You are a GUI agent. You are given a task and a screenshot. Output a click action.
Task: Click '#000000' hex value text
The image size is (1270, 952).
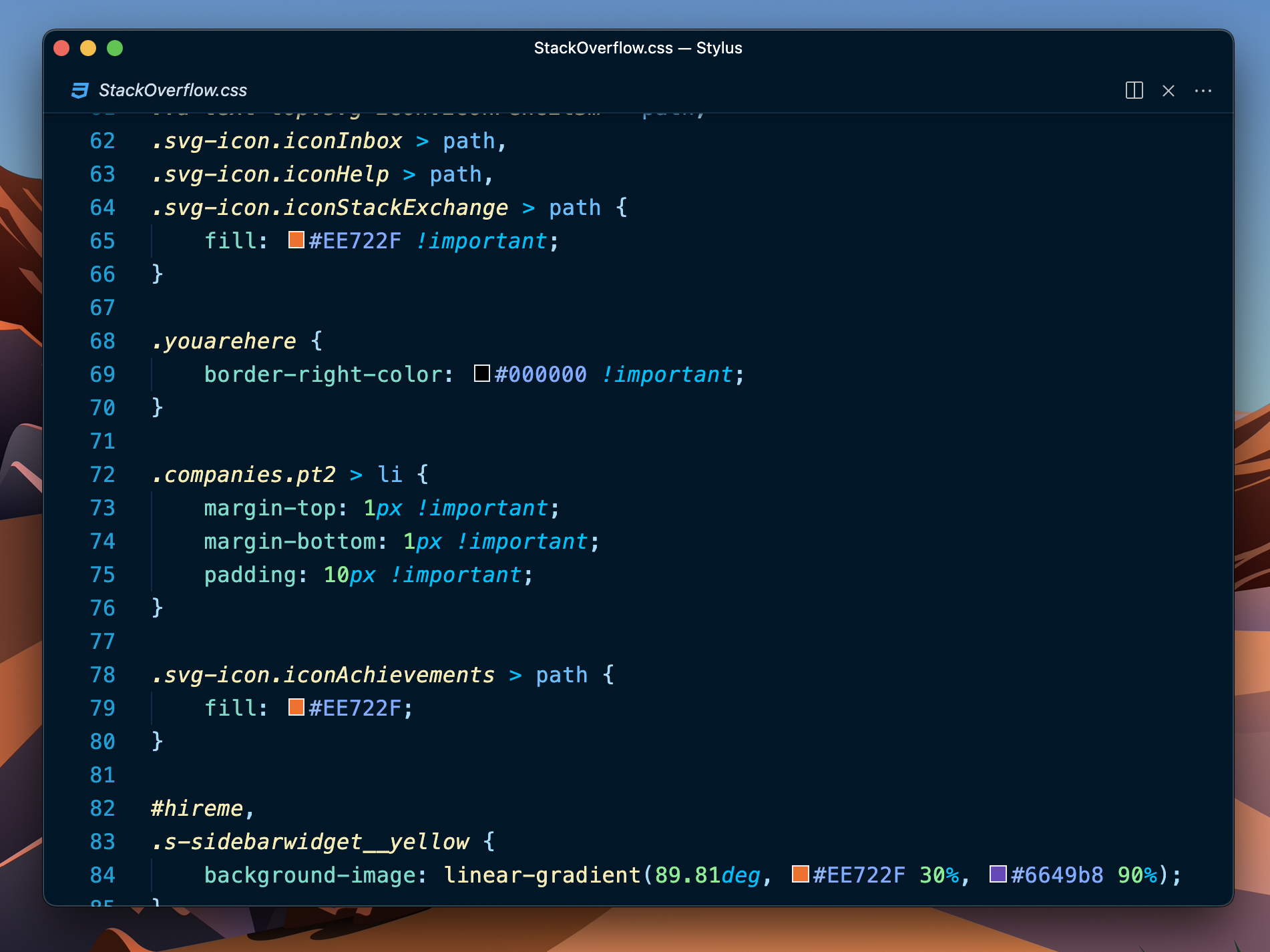(x=541, y=375)
